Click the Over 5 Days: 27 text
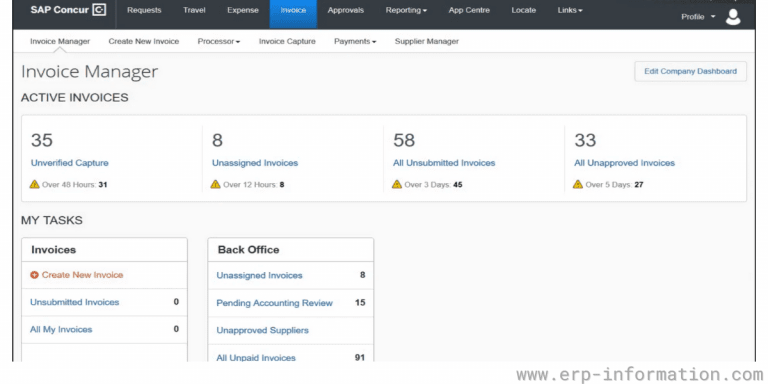The height and width of the screenshot is (384, 768). (x=615, y=185)
